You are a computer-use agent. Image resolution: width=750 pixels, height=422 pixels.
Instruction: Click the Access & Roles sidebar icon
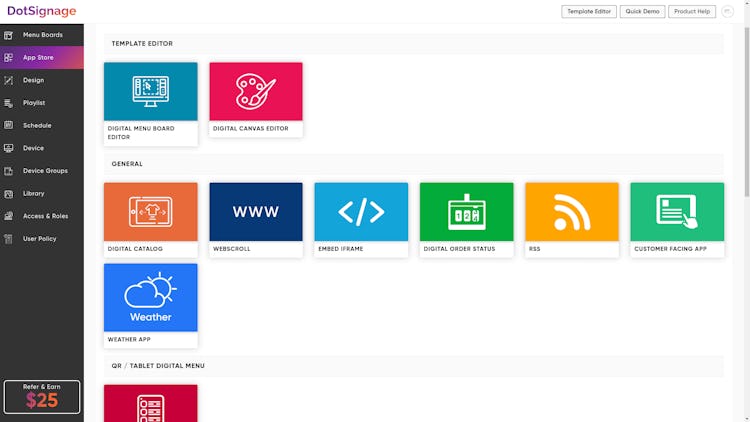point(9,216)
